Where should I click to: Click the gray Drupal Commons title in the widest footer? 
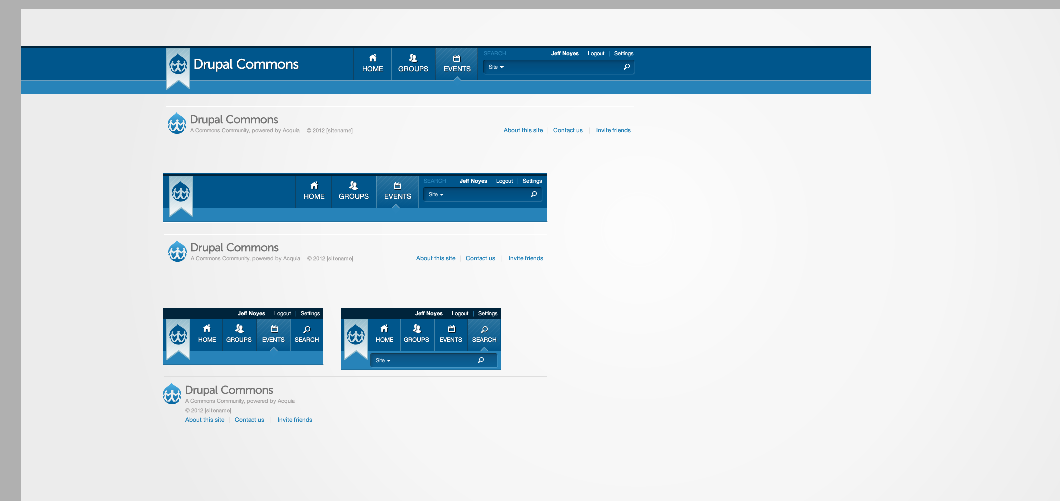(234, 119)
